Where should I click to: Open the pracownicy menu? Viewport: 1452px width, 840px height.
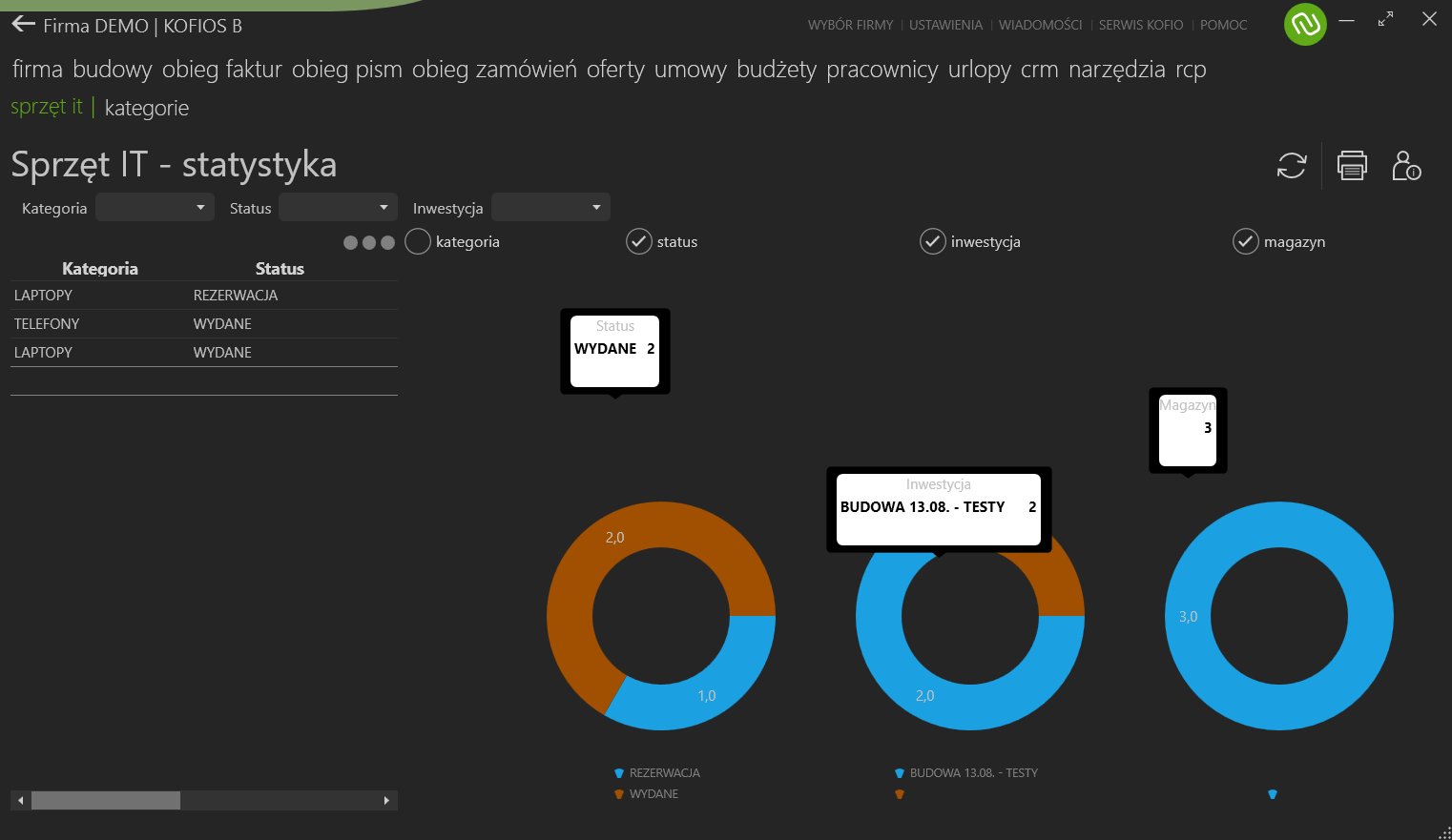pos(882,70)
